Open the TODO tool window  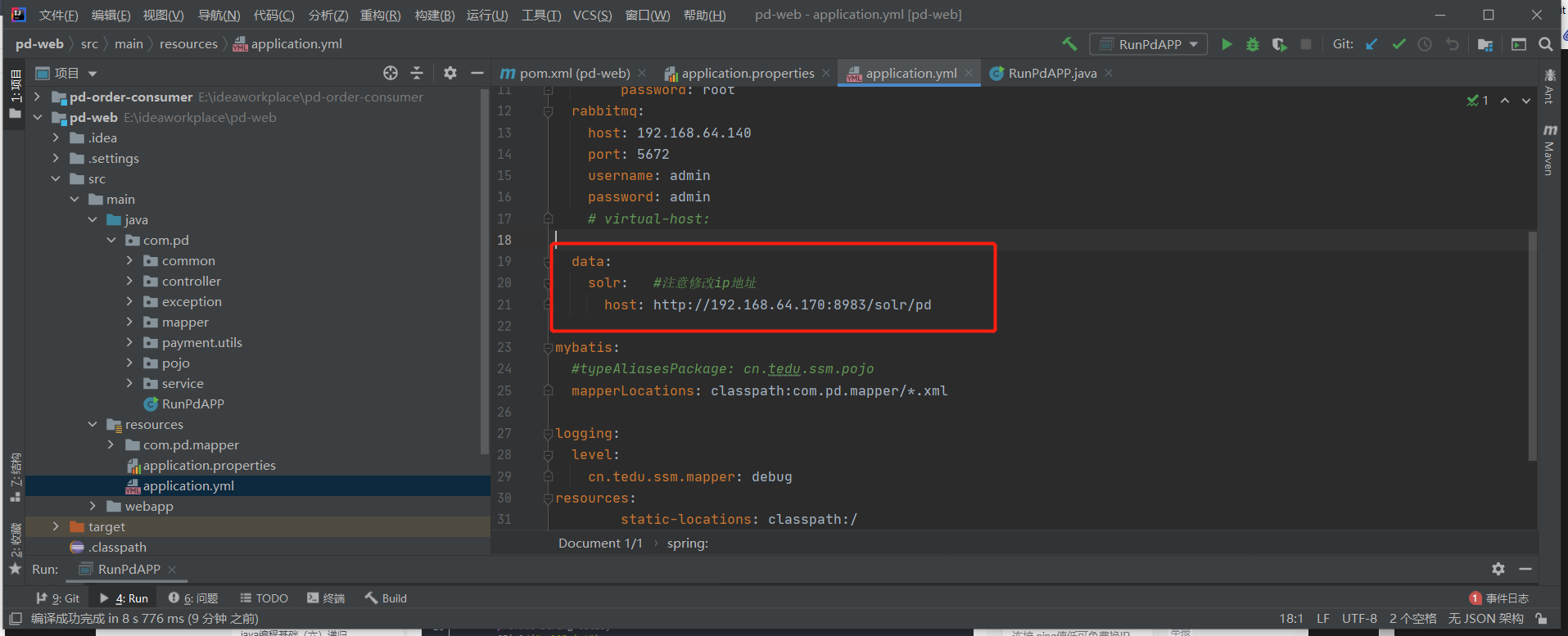tap(264, 598)
